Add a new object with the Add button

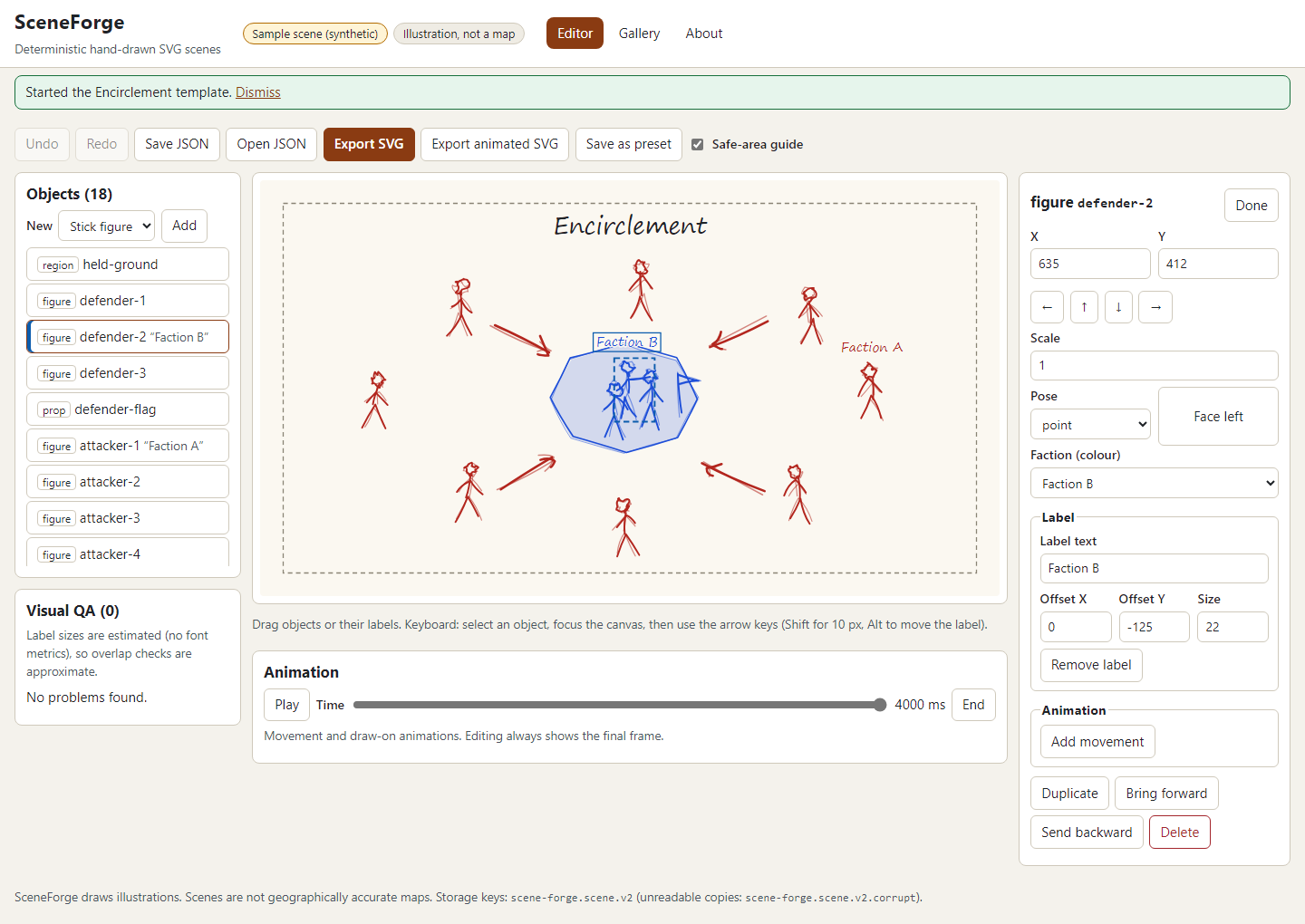pos(184,226)
